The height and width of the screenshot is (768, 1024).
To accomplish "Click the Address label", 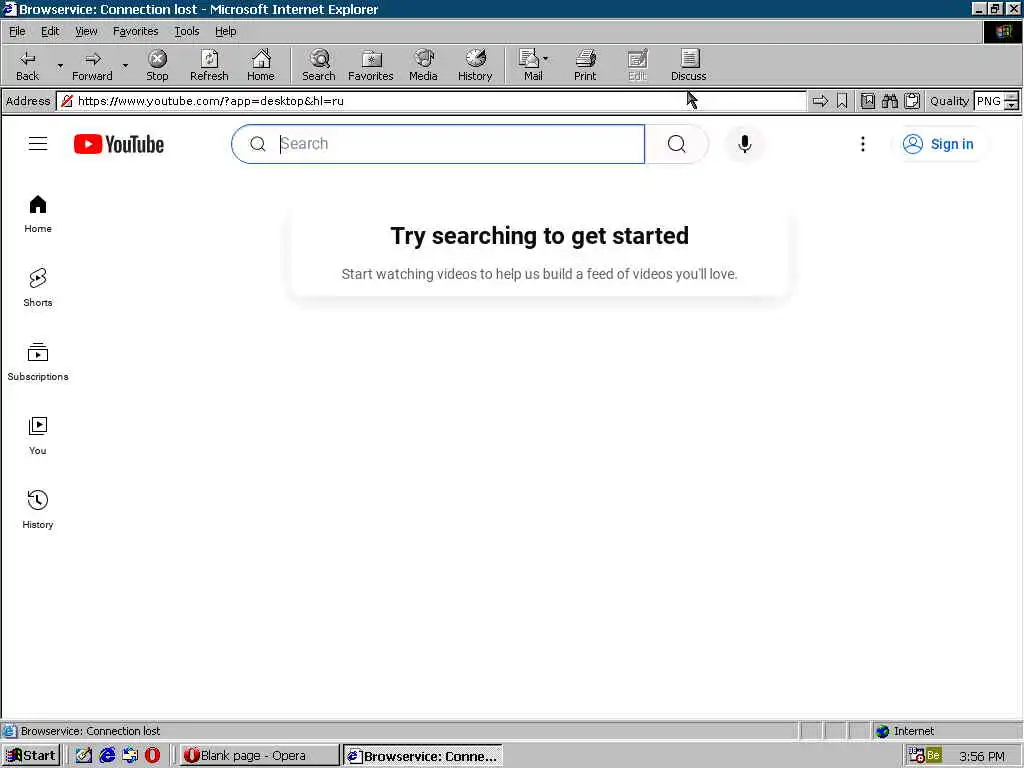I will 27,101.
